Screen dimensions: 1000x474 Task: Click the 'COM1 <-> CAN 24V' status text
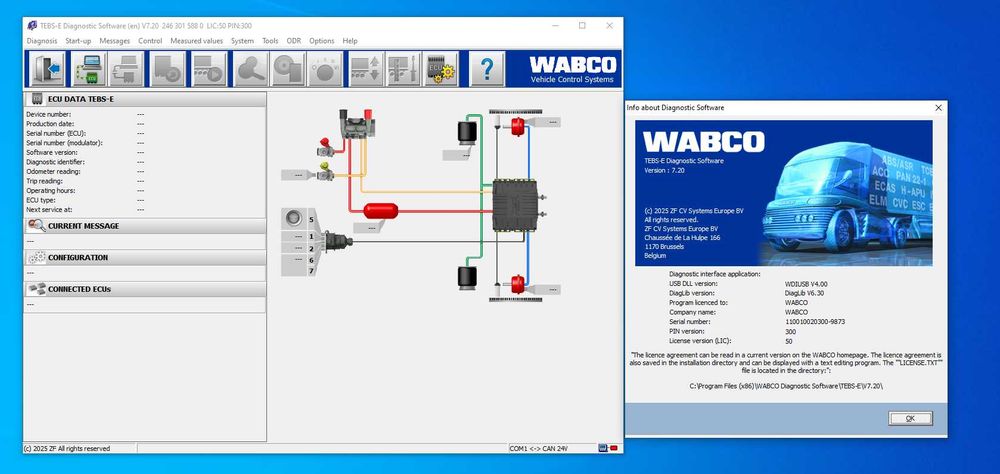[538, 448]
